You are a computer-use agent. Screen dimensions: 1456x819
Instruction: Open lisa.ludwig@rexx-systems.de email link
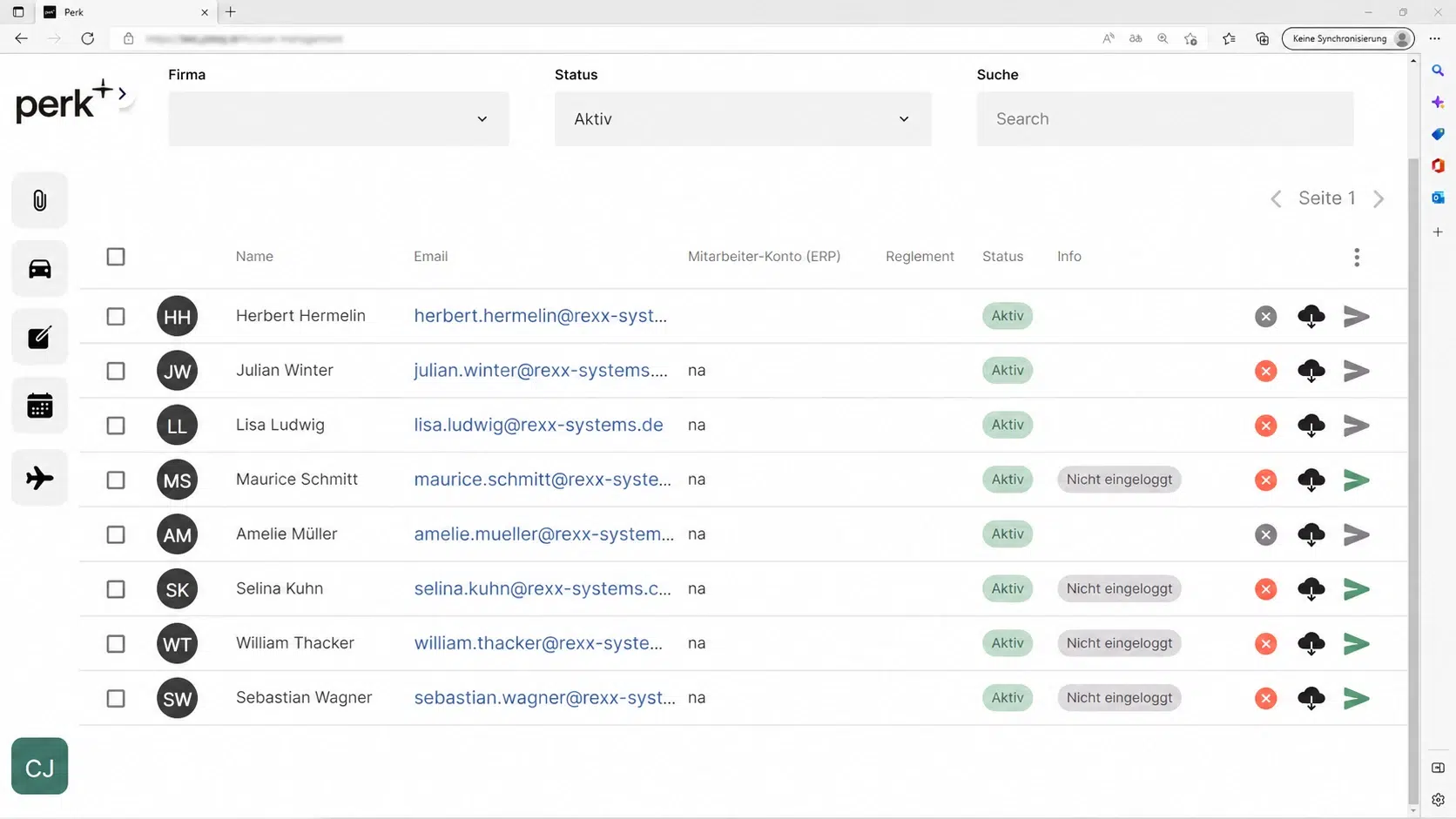point(538,425)
